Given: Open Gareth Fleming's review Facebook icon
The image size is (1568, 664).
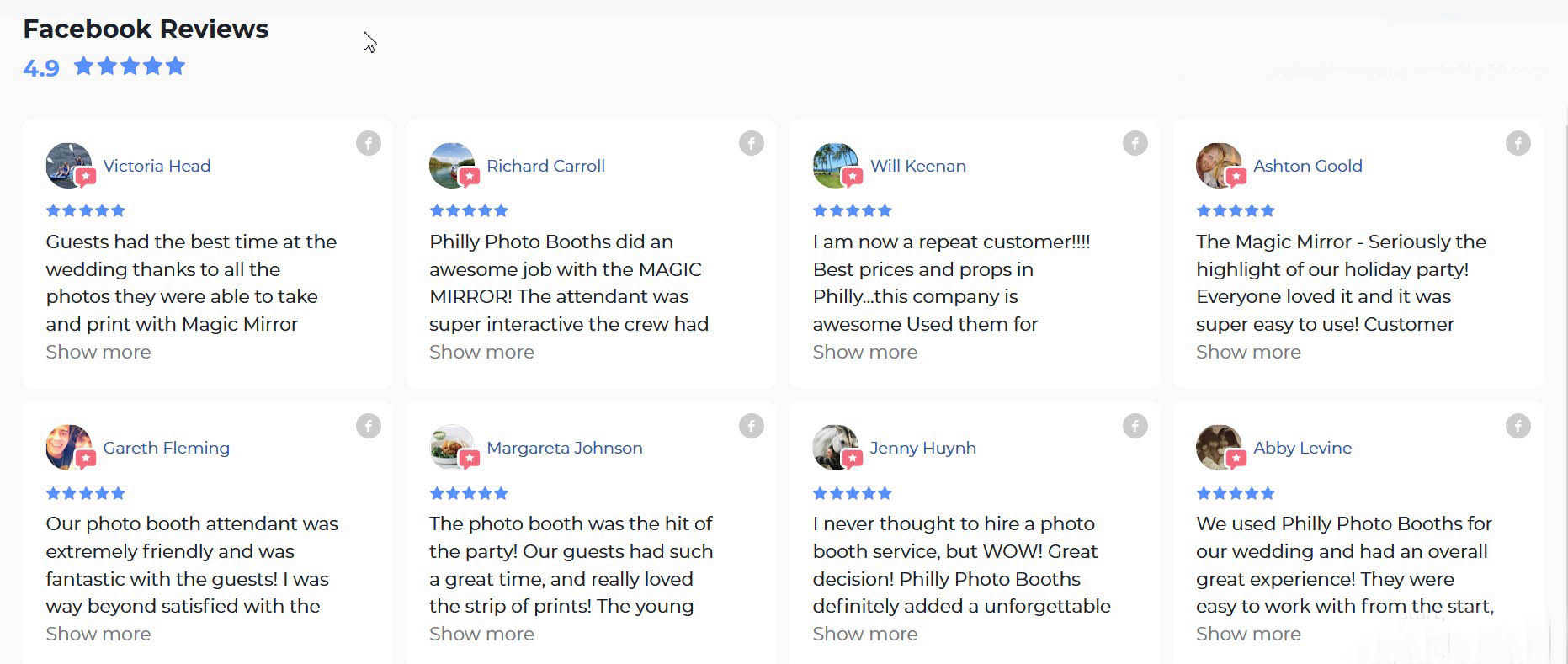Looking at the screenshot, I should tap(369, 426).
